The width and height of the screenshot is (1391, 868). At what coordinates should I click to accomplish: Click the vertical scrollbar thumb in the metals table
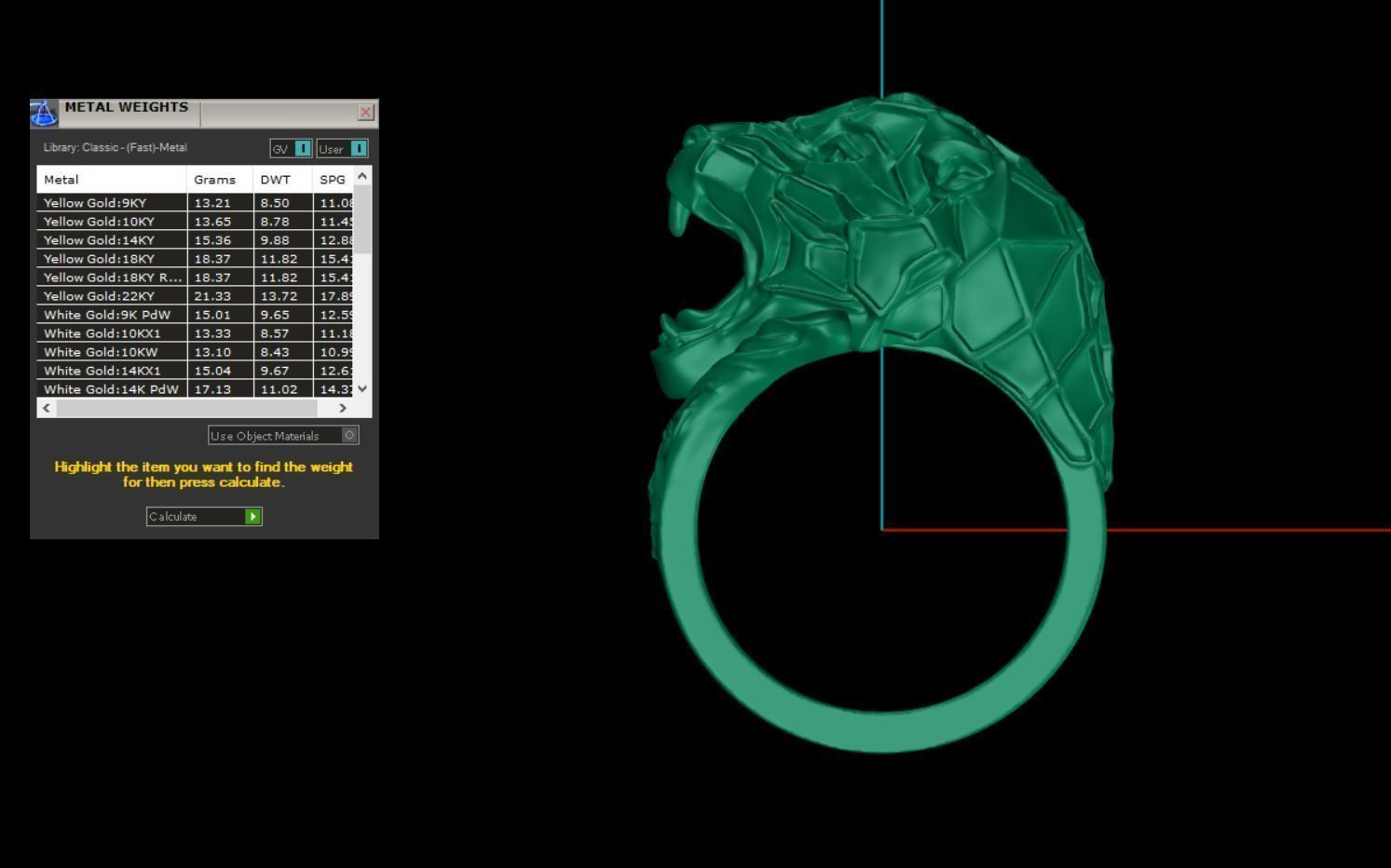(x=362, y=219)
